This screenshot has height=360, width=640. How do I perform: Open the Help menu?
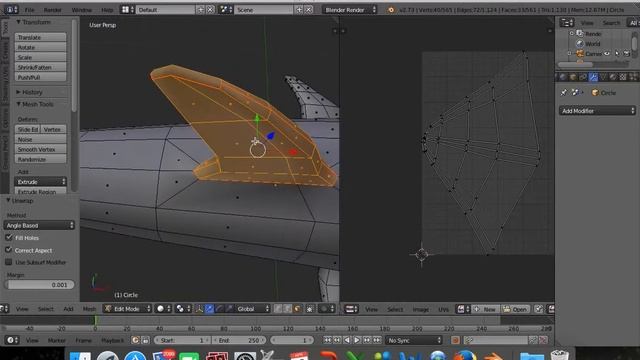[x=107, y=10]
